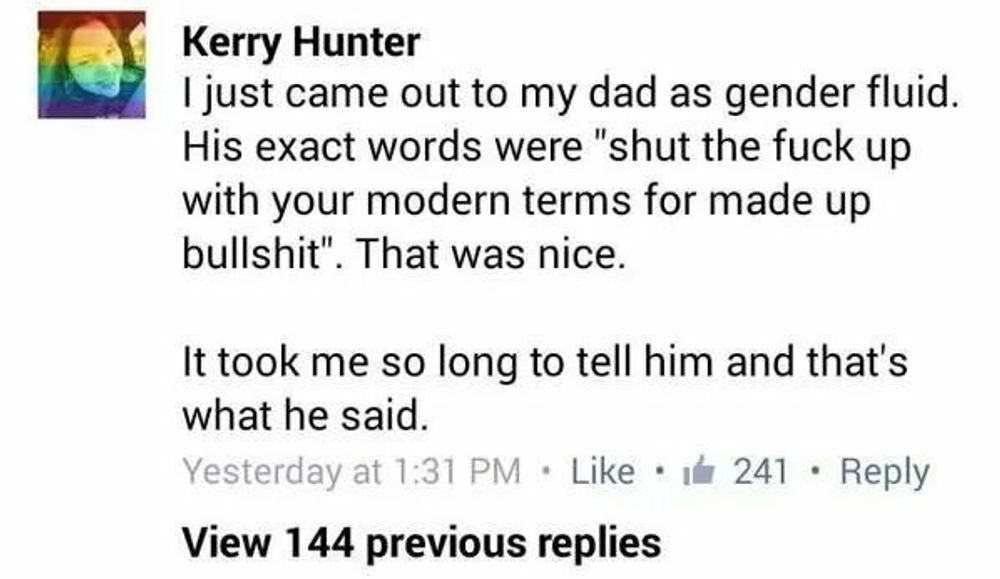Viewport: 1000px width, 579px height.
Task: View the 241 likes count
Action: pyautogui.click(x=761, y=472)
